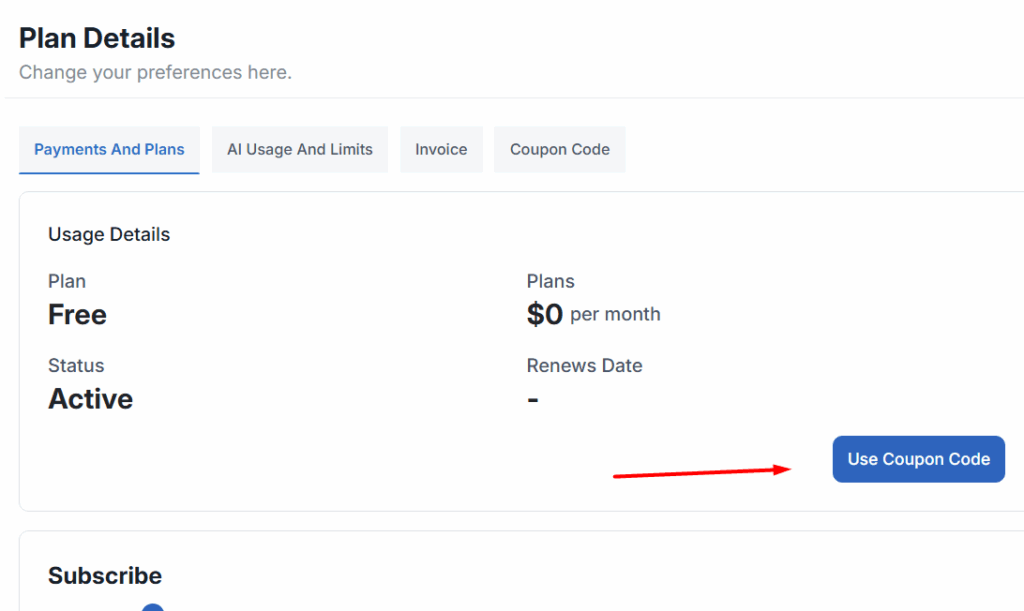Click the Plan Details heading
The image size is (1024, 611).
(x=97, y=38)
